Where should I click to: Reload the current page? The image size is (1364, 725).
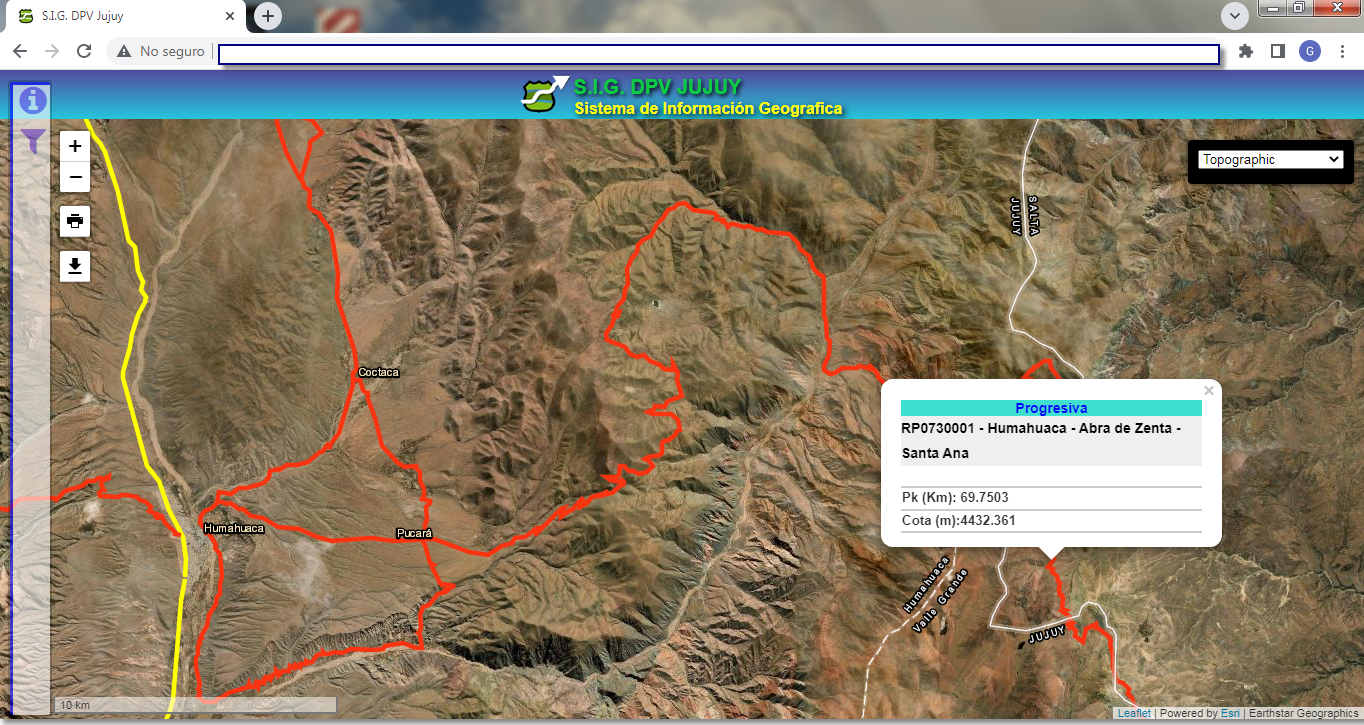pyautogui.click(x=84, y=51)
